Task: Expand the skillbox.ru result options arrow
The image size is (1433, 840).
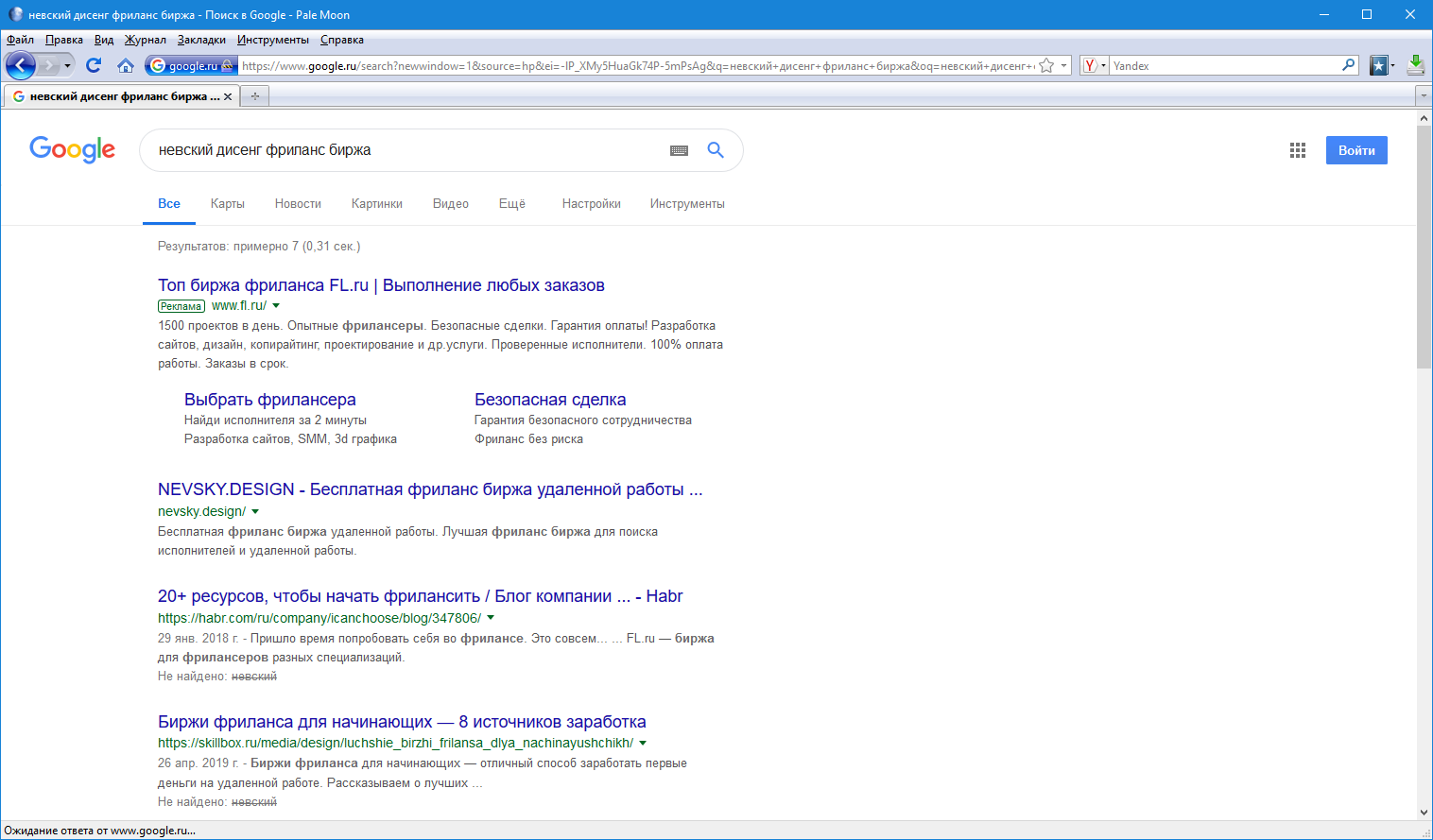Action: [x=643, y=743]
